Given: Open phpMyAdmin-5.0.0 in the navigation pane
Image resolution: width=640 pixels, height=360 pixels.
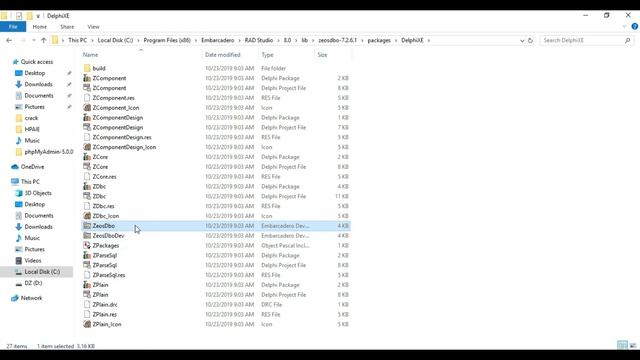Looking at the screenshot, I should coord(49,151).
